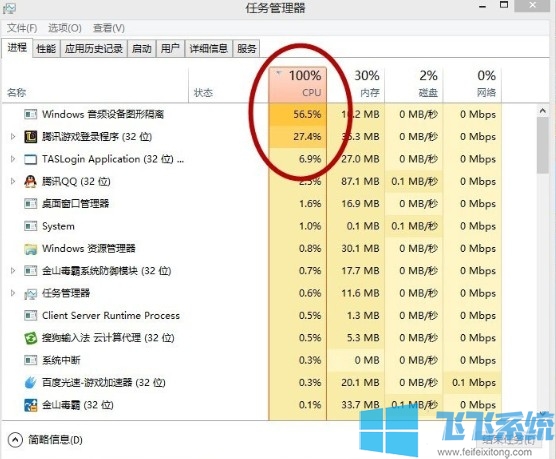Click the 任务管理器 process row icon
The image size is (556, 459).
click(30, 294)
